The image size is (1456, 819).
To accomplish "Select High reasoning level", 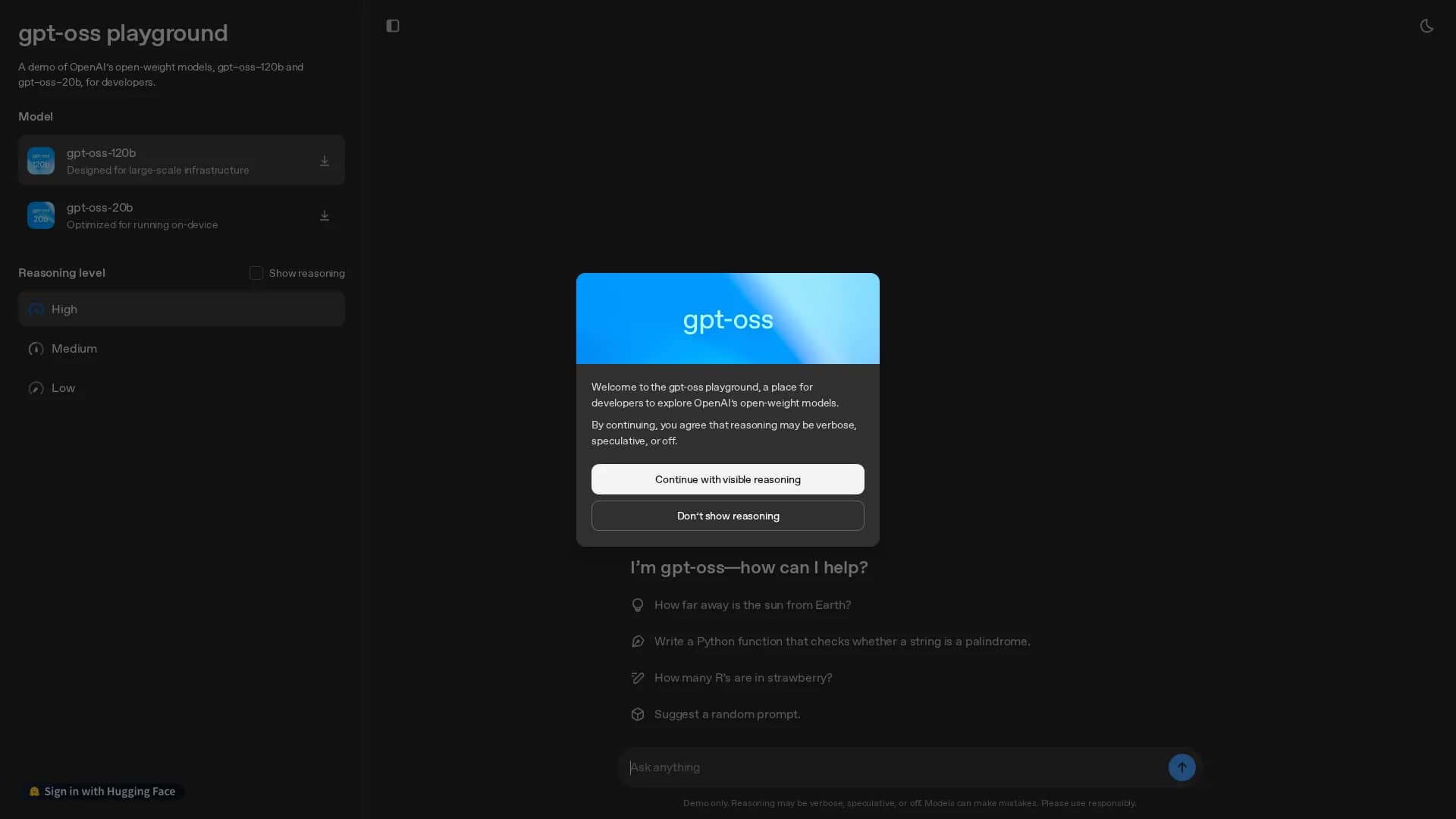I will click(181, 309).
